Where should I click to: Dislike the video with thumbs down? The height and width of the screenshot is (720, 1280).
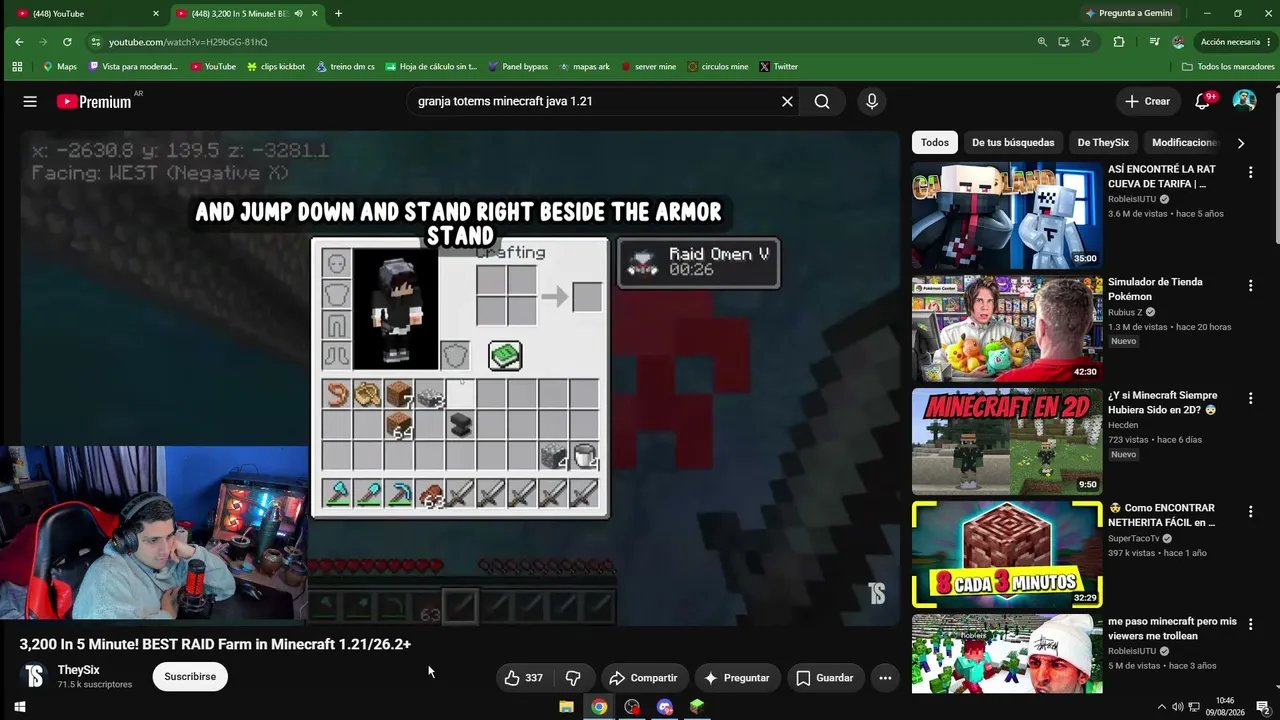click(x=573, y=678)
